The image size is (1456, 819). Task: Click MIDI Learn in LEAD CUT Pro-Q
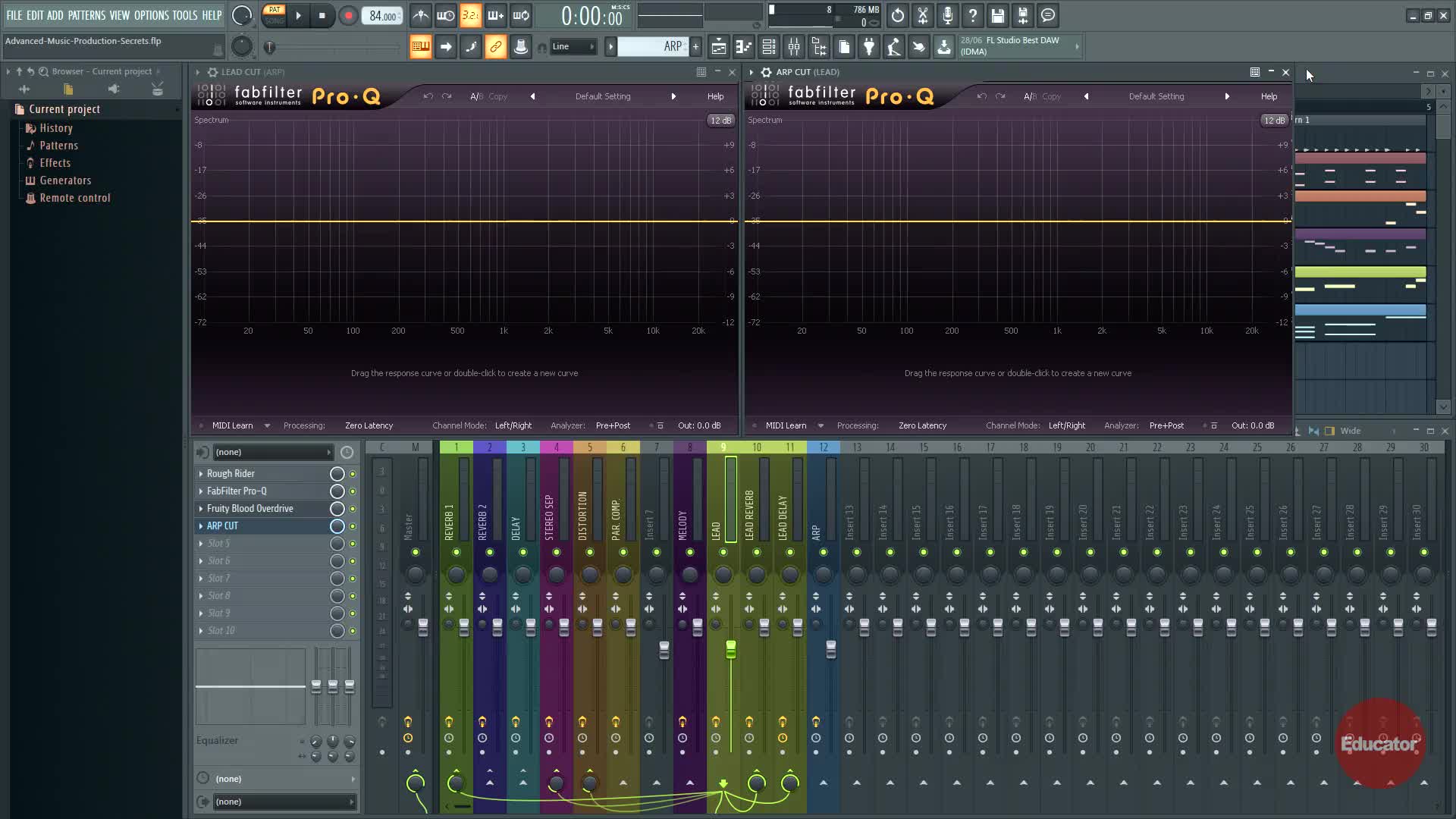pos(232,426)
